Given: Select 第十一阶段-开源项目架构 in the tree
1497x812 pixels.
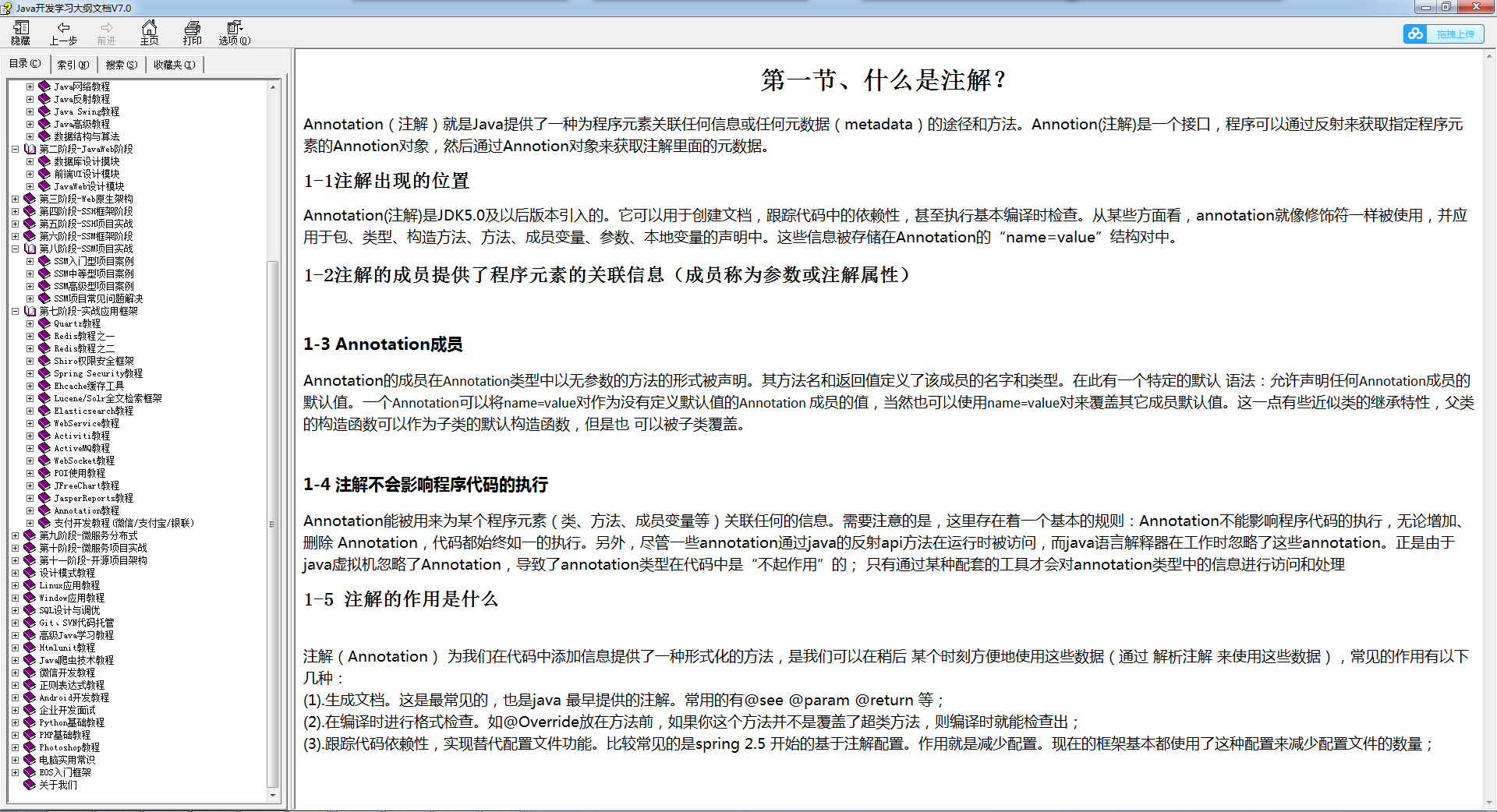Looking at the screenshot, I should [93, 560].
